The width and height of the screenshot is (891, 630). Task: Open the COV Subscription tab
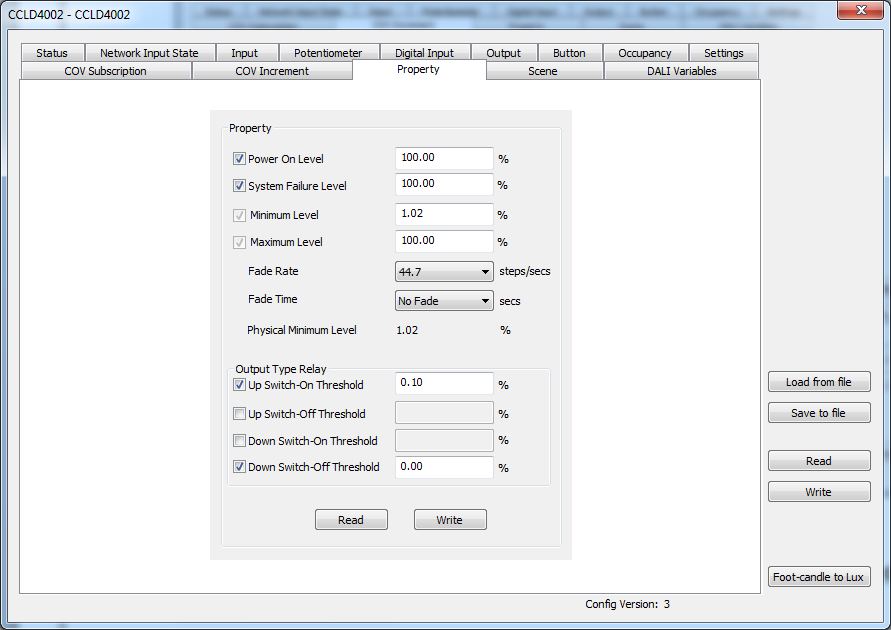[x=106, y=71]
